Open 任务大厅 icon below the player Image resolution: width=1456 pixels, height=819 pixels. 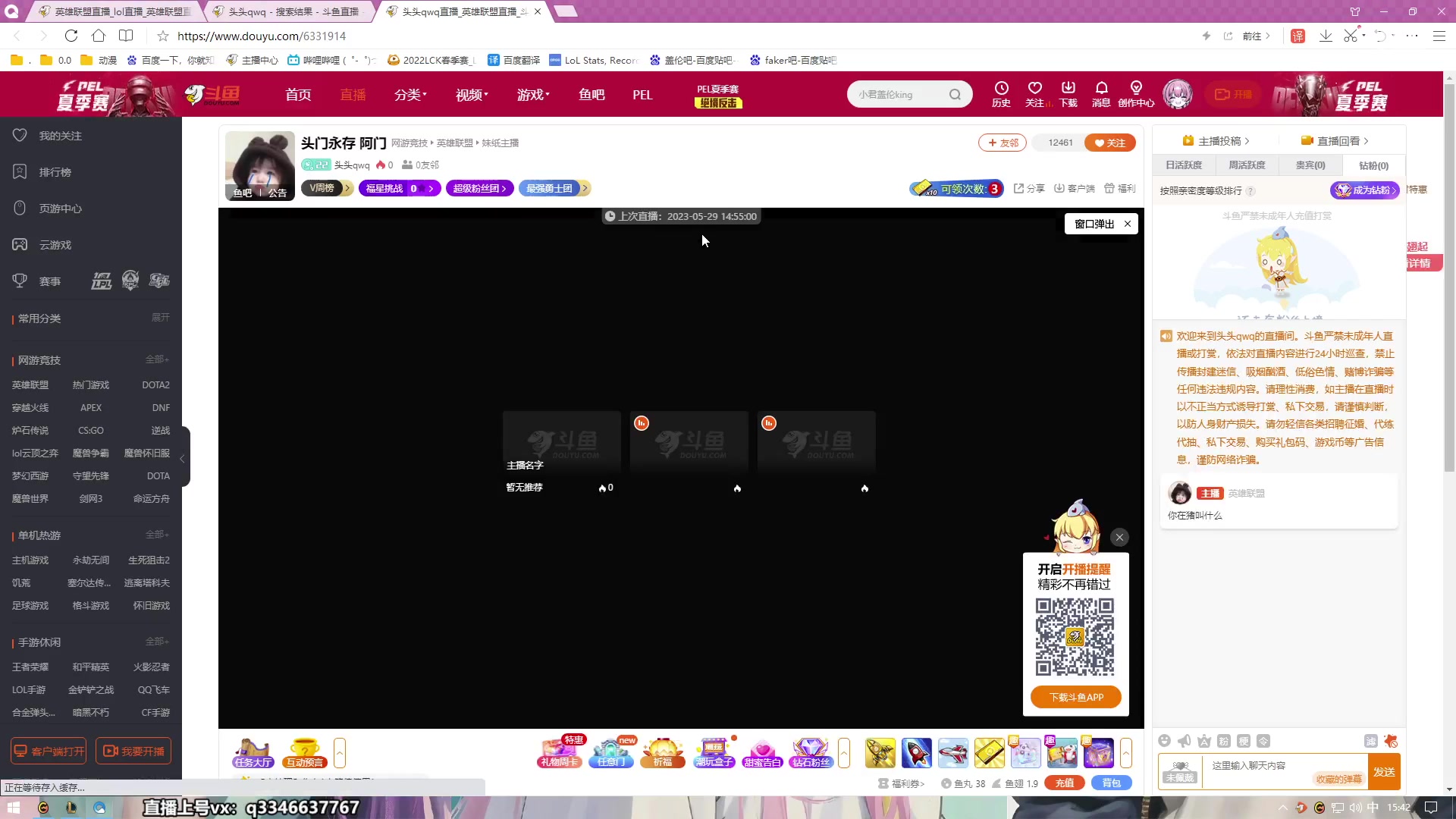point(253,753)
